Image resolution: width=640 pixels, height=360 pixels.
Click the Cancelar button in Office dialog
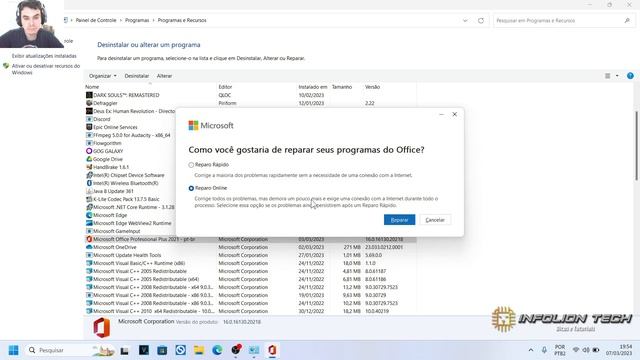coord(435,220)
